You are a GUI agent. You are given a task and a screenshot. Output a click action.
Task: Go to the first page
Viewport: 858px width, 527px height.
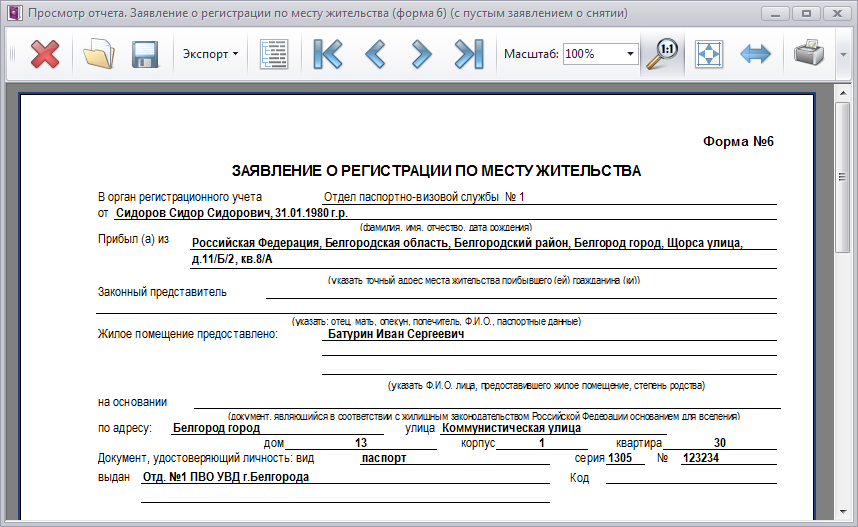pyautogui.click(x=328, y=54)
